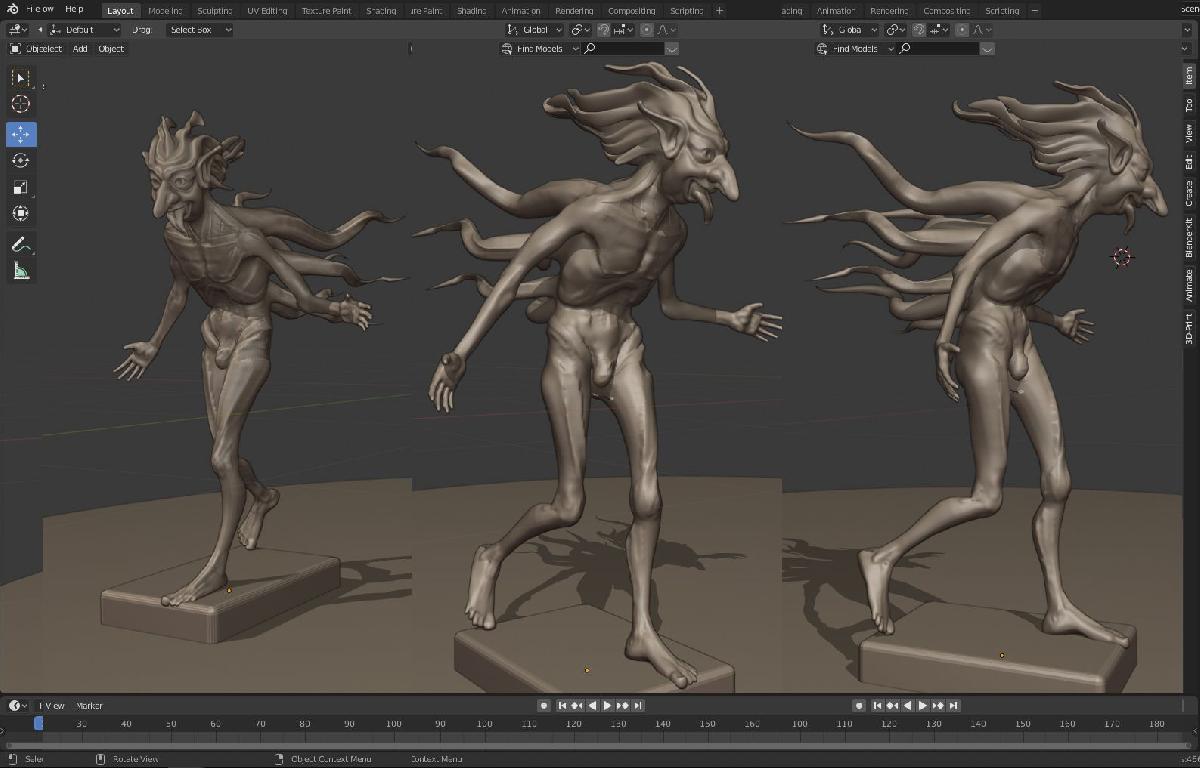Viewport: 1200px width, 768px height.
Task: Click the Marker menu in timeline
Action: (89, 706)
